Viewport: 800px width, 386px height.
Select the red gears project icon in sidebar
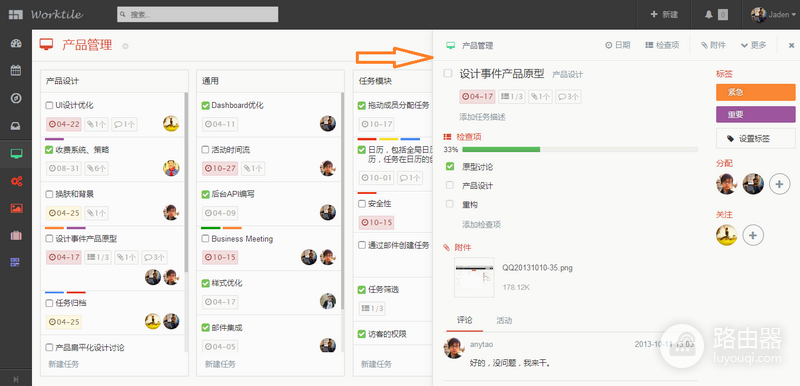(16, 181)
